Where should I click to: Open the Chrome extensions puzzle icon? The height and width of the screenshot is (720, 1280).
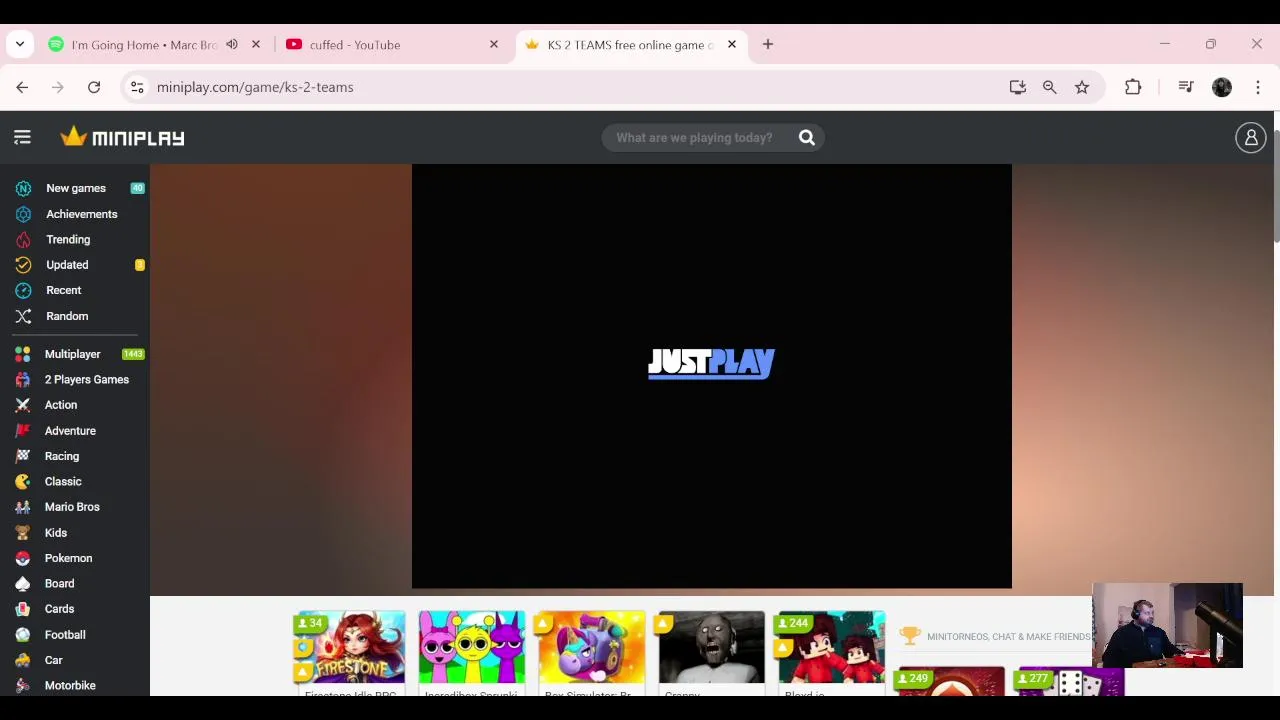(x=1133, y=87)
